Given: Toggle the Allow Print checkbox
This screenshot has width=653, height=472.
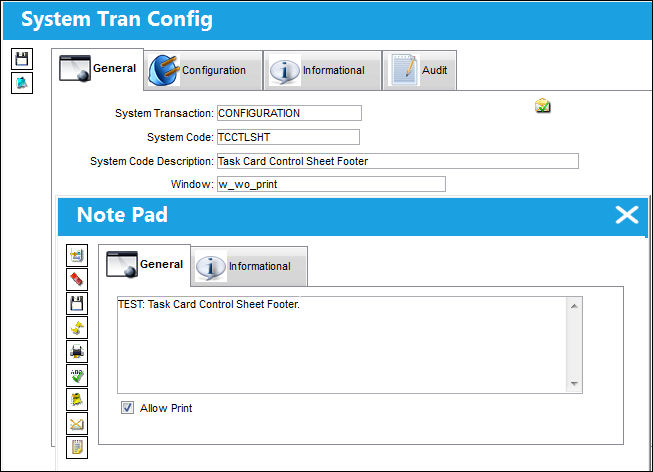Looking at the screenshot, I should click(127, 407).
